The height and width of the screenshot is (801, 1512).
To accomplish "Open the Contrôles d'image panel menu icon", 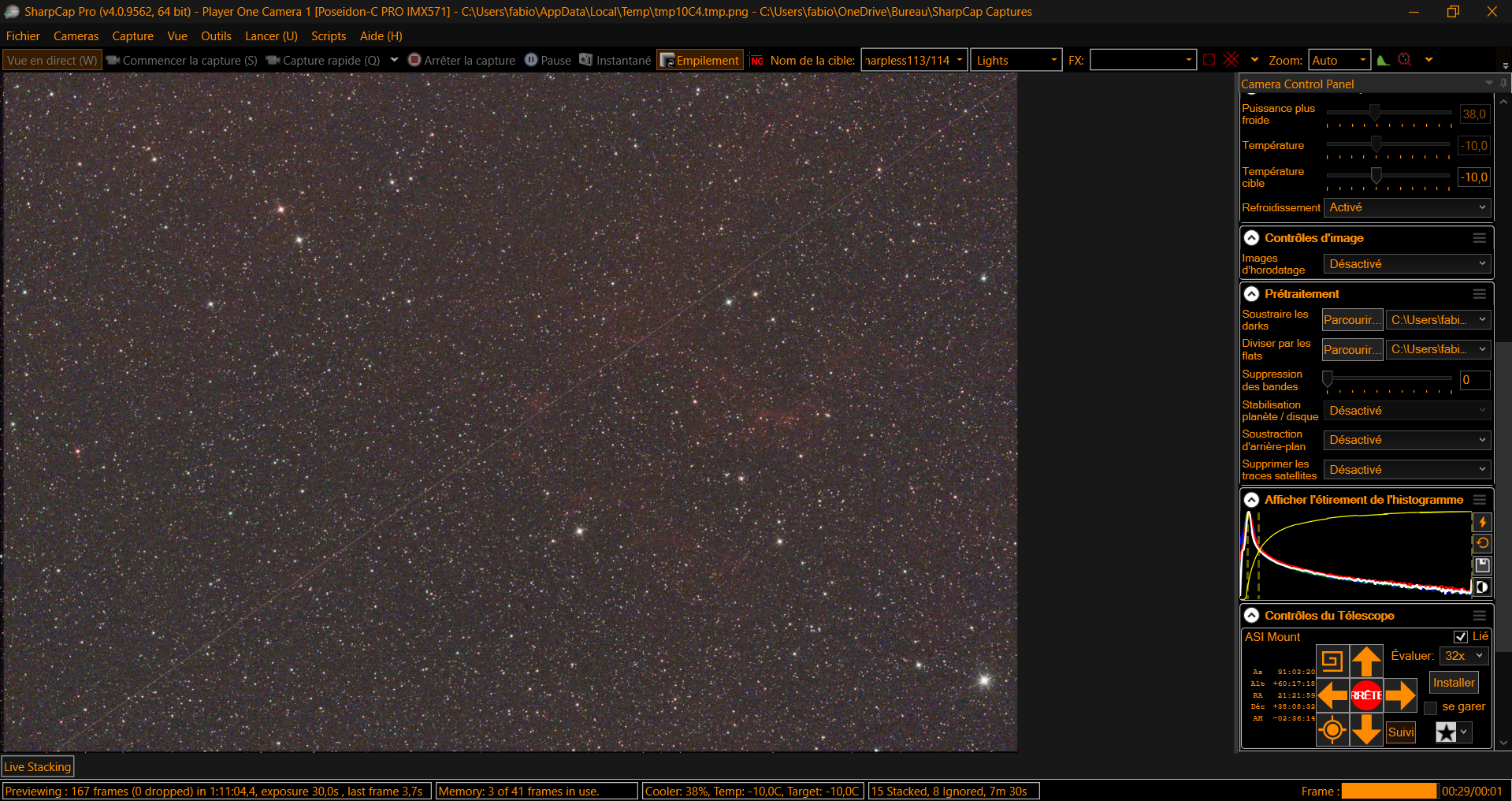I will tap(1480, 238).
